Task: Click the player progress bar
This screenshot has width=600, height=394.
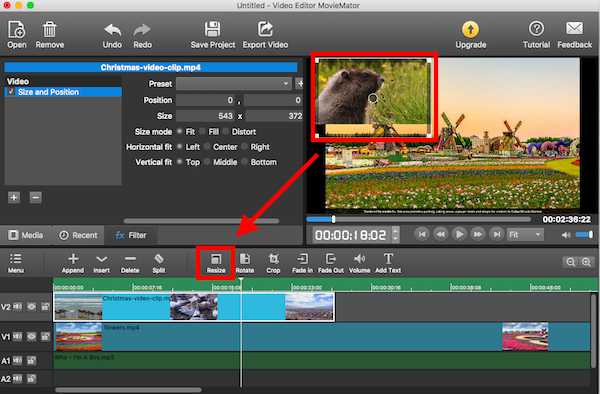Action: [419, 219]
